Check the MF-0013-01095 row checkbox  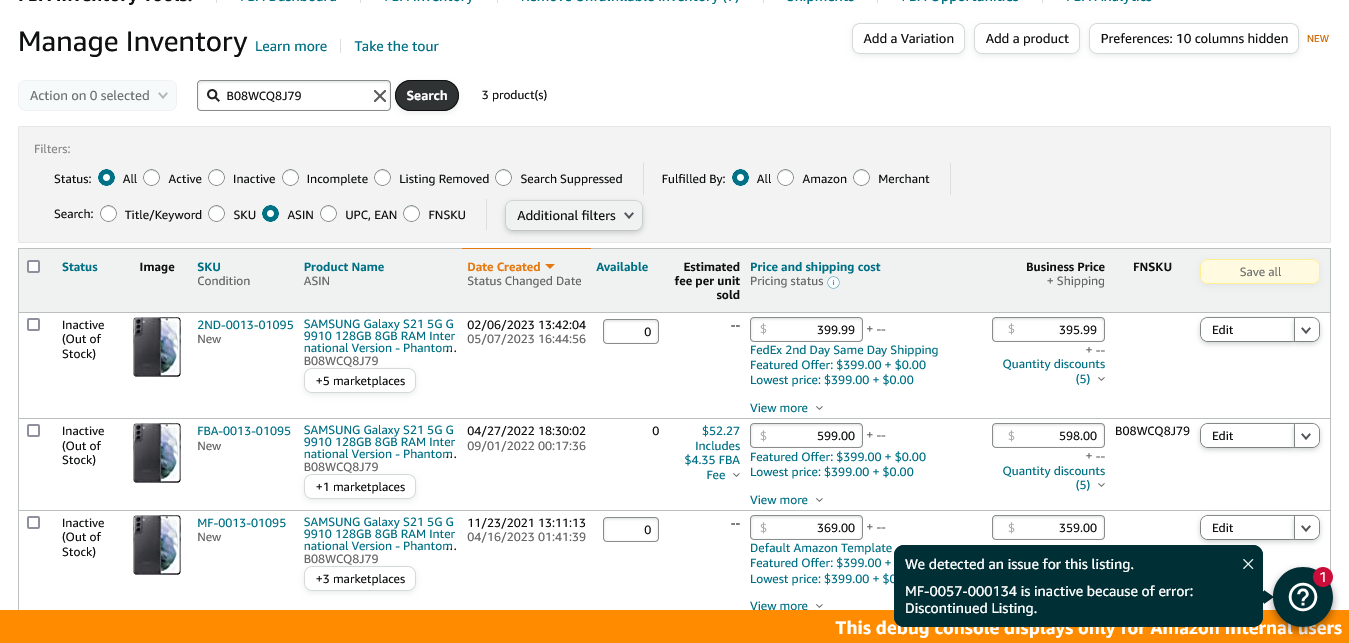click(x=34, y=523)
